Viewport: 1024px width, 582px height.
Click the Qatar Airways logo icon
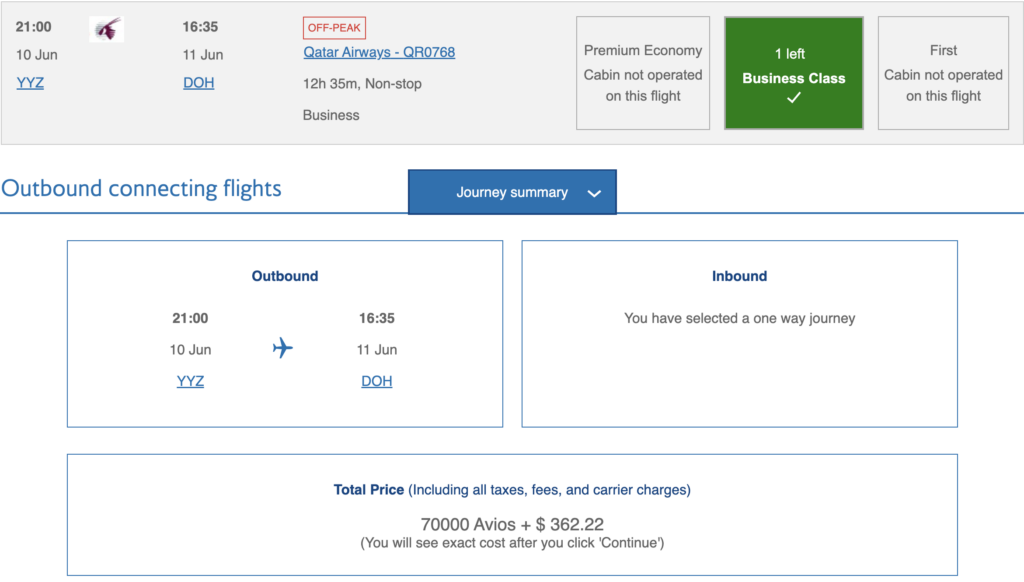click(106, 29)
